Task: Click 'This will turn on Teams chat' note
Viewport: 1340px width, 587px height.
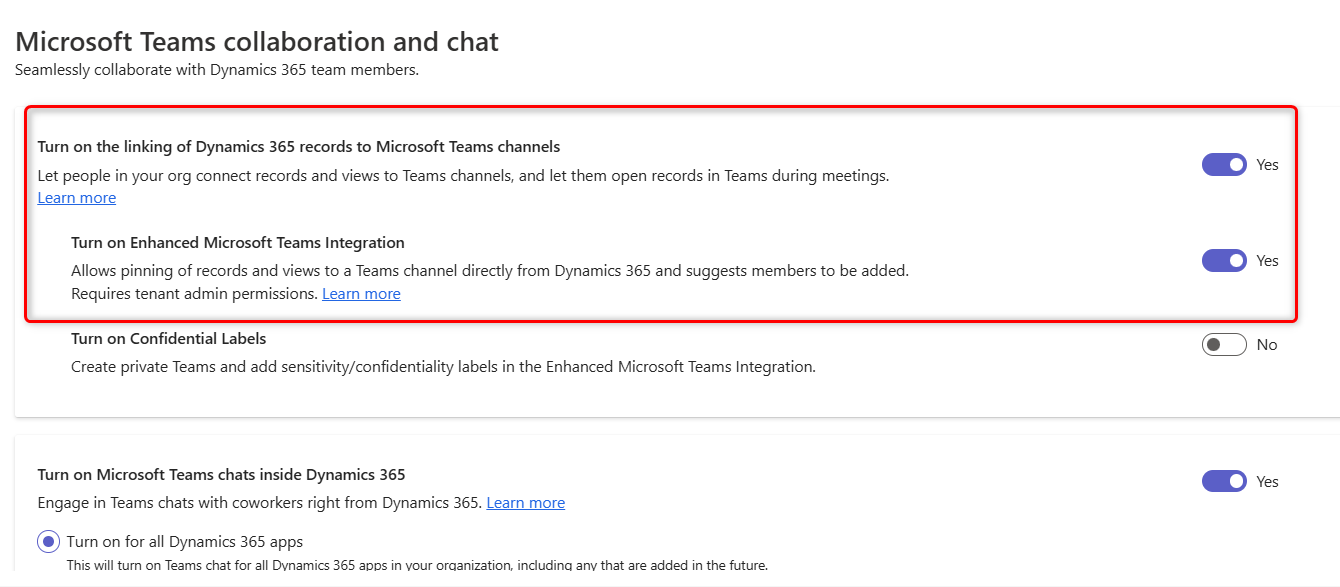Action: [x=417, y=565]
